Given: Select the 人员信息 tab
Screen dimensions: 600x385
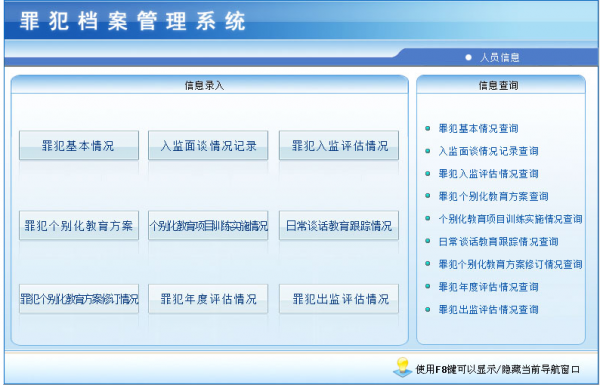Looking at the screenshot, I should pyautogui.click(x=499, y=57).
